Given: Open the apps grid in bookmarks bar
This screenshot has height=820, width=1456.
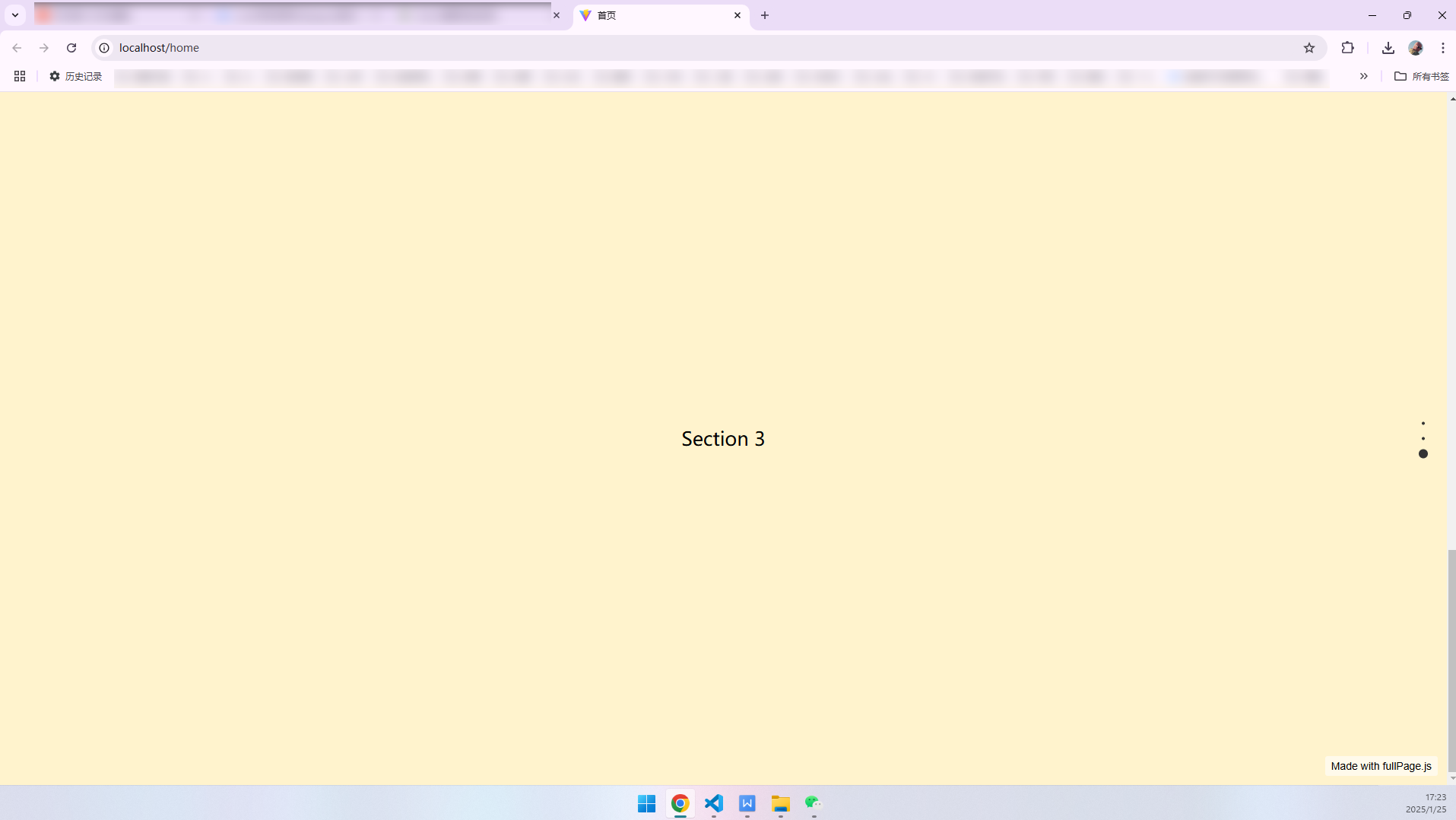Looking at the screenshot, I should click(x=20, y=76).
